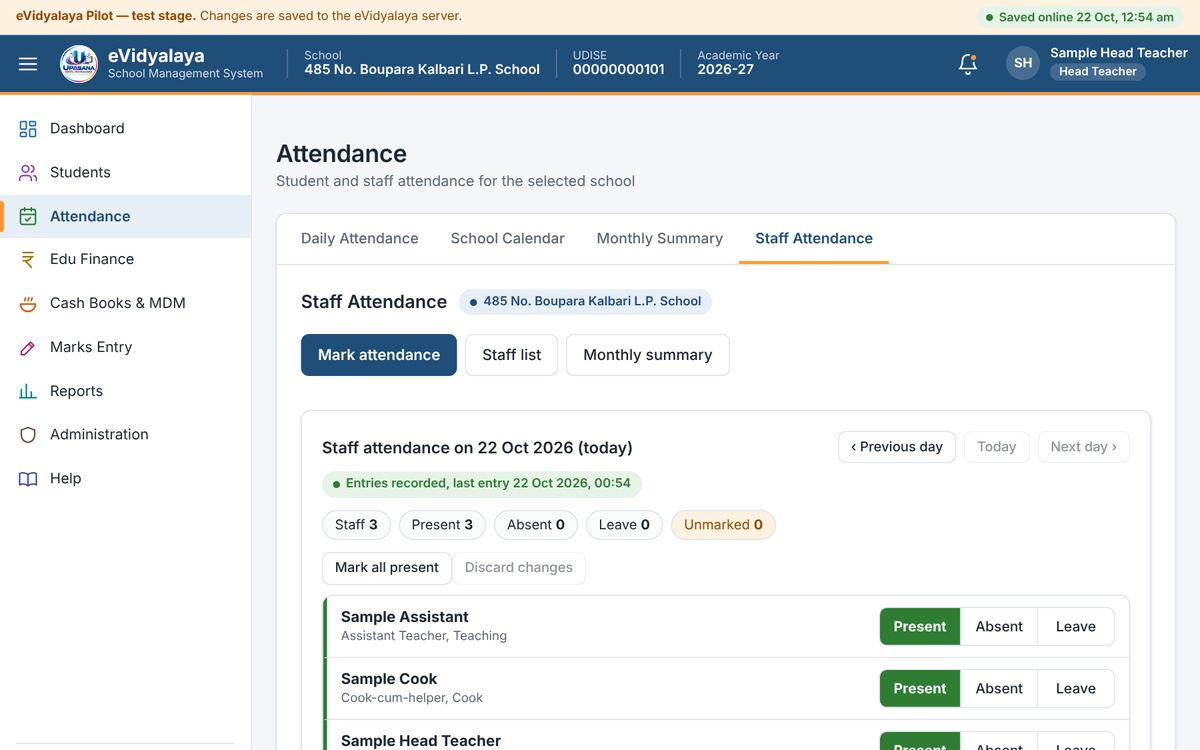Click the Students people icon
Viewport: 1200px width, 750px height.
[28, 172]
